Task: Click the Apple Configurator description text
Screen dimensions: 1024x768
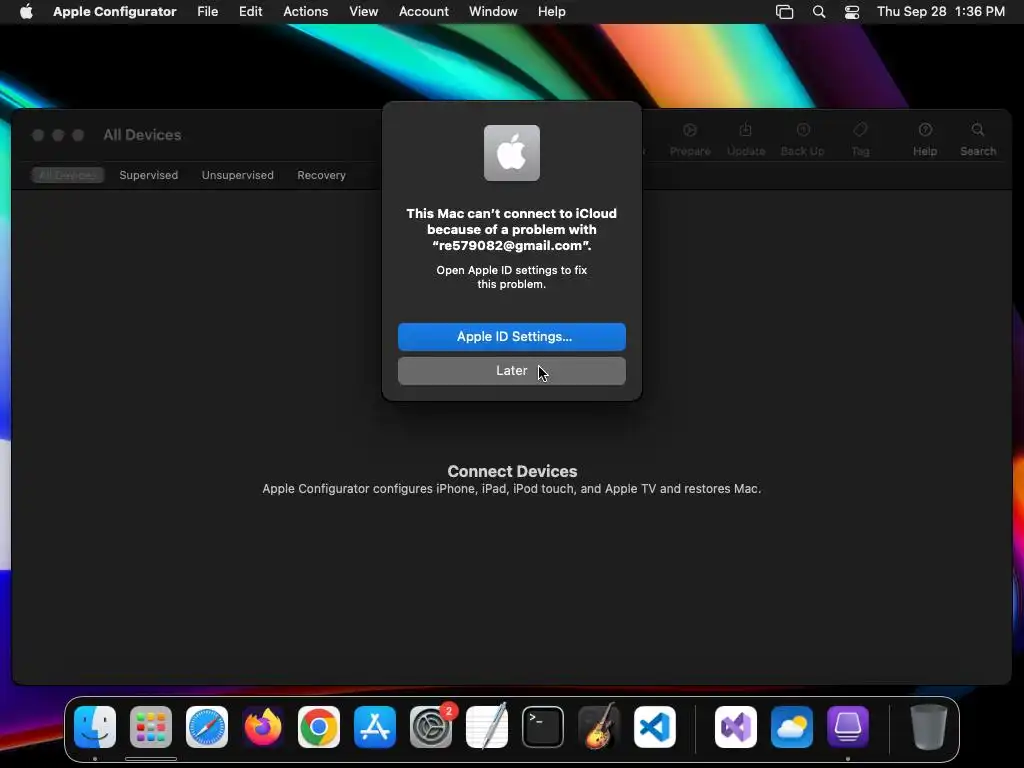Action: [511, 488]
